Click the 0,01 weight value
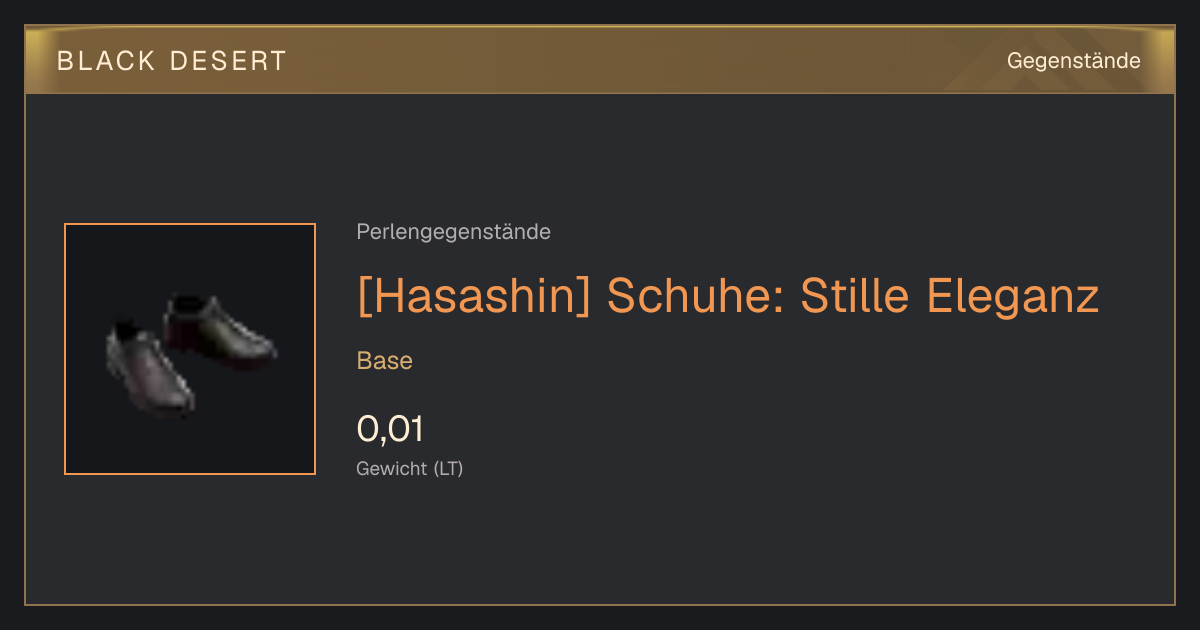1200x630 pixels. [x=390, y=429]
